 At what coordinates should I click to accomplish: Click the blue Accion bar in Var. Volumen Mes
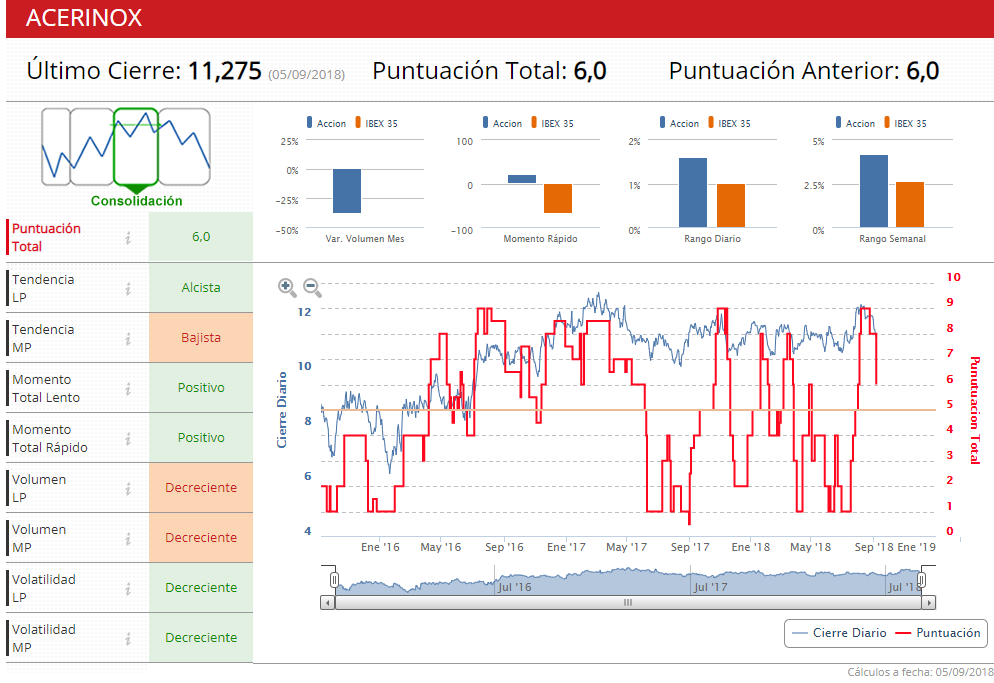click(x=347, y=191)
